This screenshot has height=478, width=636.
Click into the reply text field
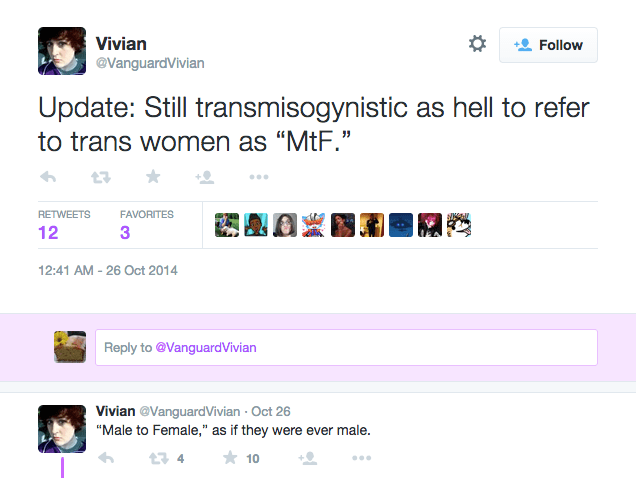(x=346, y=347)
